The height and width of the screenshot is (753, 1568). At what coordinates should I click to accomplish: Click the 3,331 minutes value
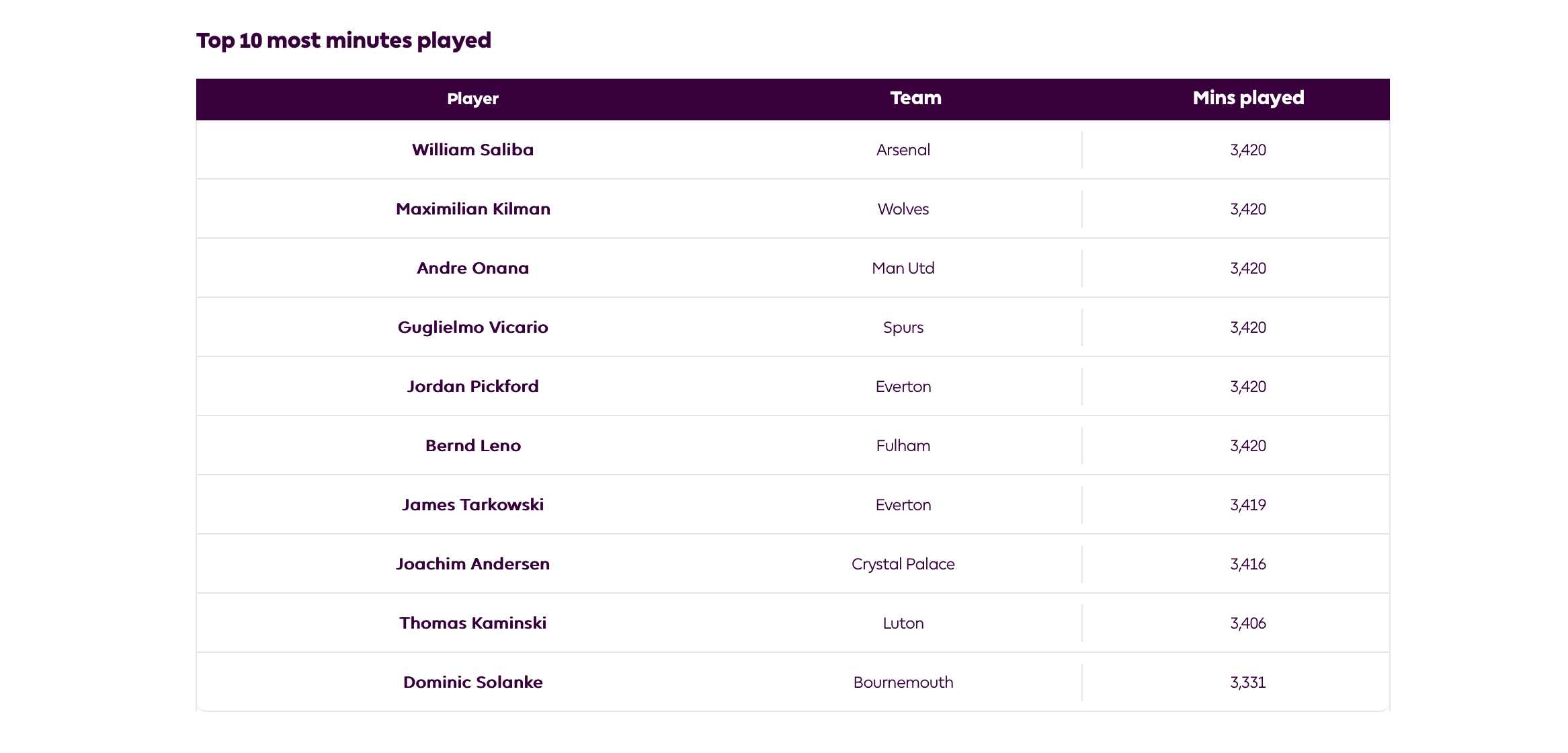click(x=1248, y=682)
